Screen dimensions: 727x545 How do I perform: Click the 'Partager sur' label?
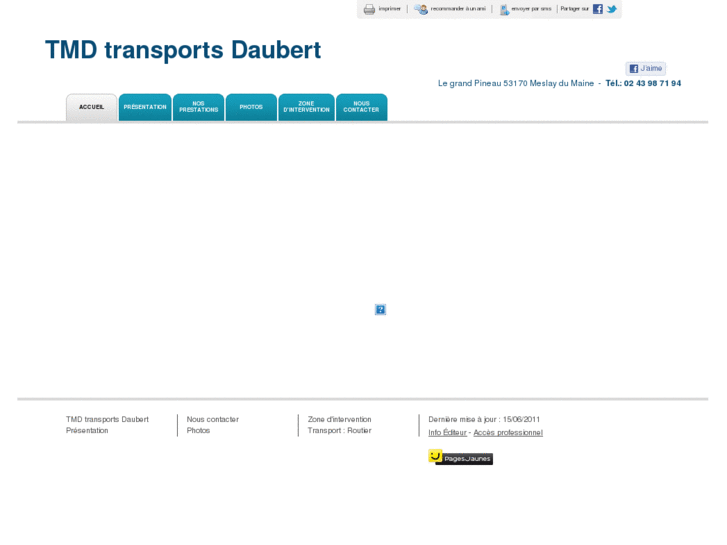(x=574, y=9)
